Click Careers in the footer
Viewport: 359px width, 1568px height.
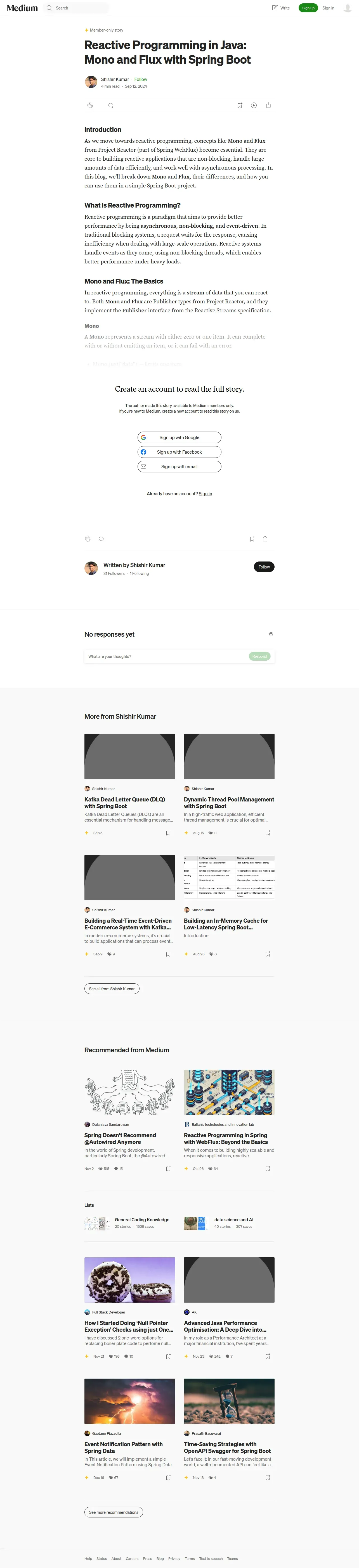coord(132,1558)
